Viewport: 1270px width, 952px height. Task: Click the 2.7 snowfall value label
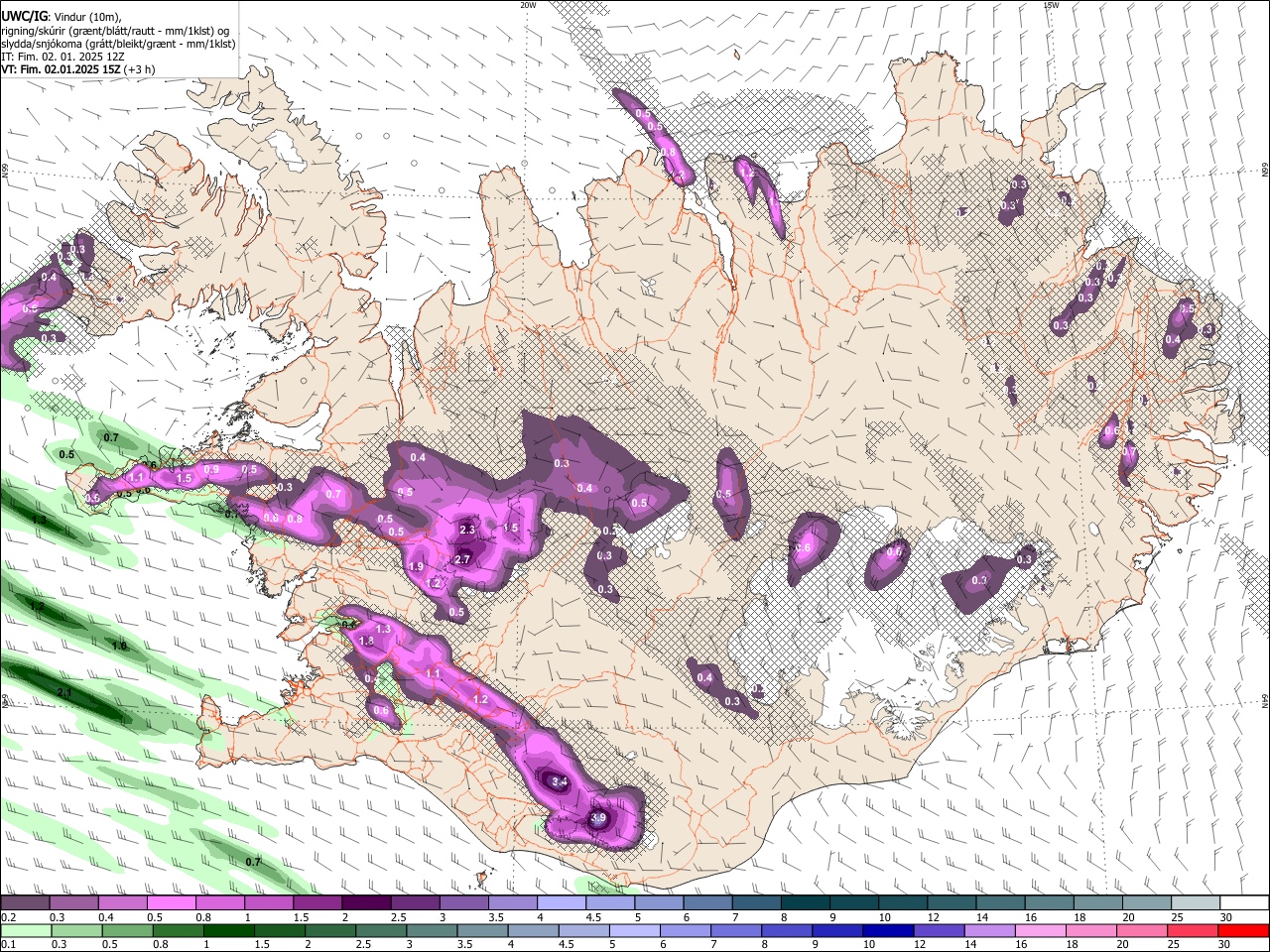pyautogui.click(x=461, y=559)
